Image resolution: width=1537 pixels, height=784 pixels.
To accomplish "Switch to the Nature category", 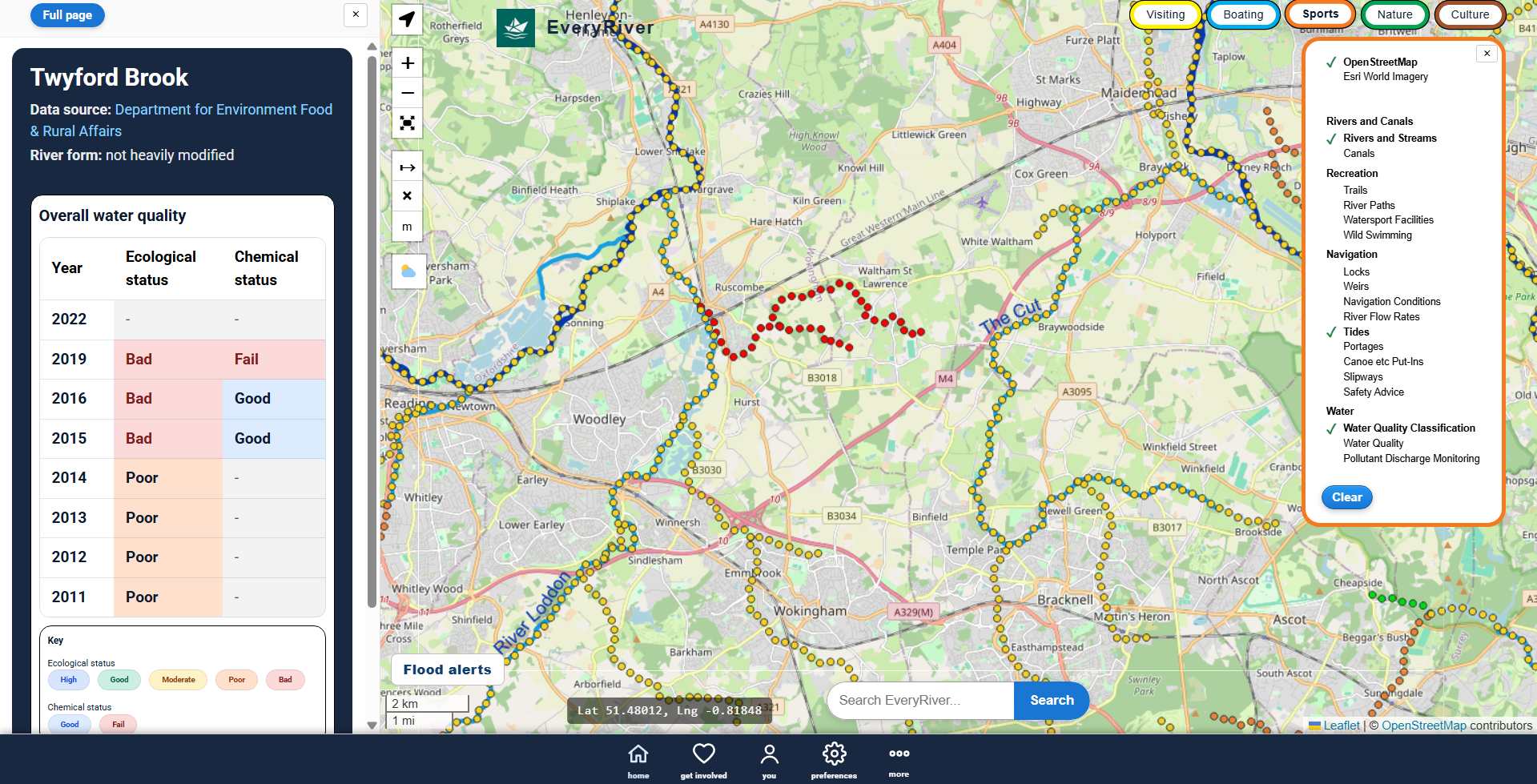I will click(x=1394, y=14).
